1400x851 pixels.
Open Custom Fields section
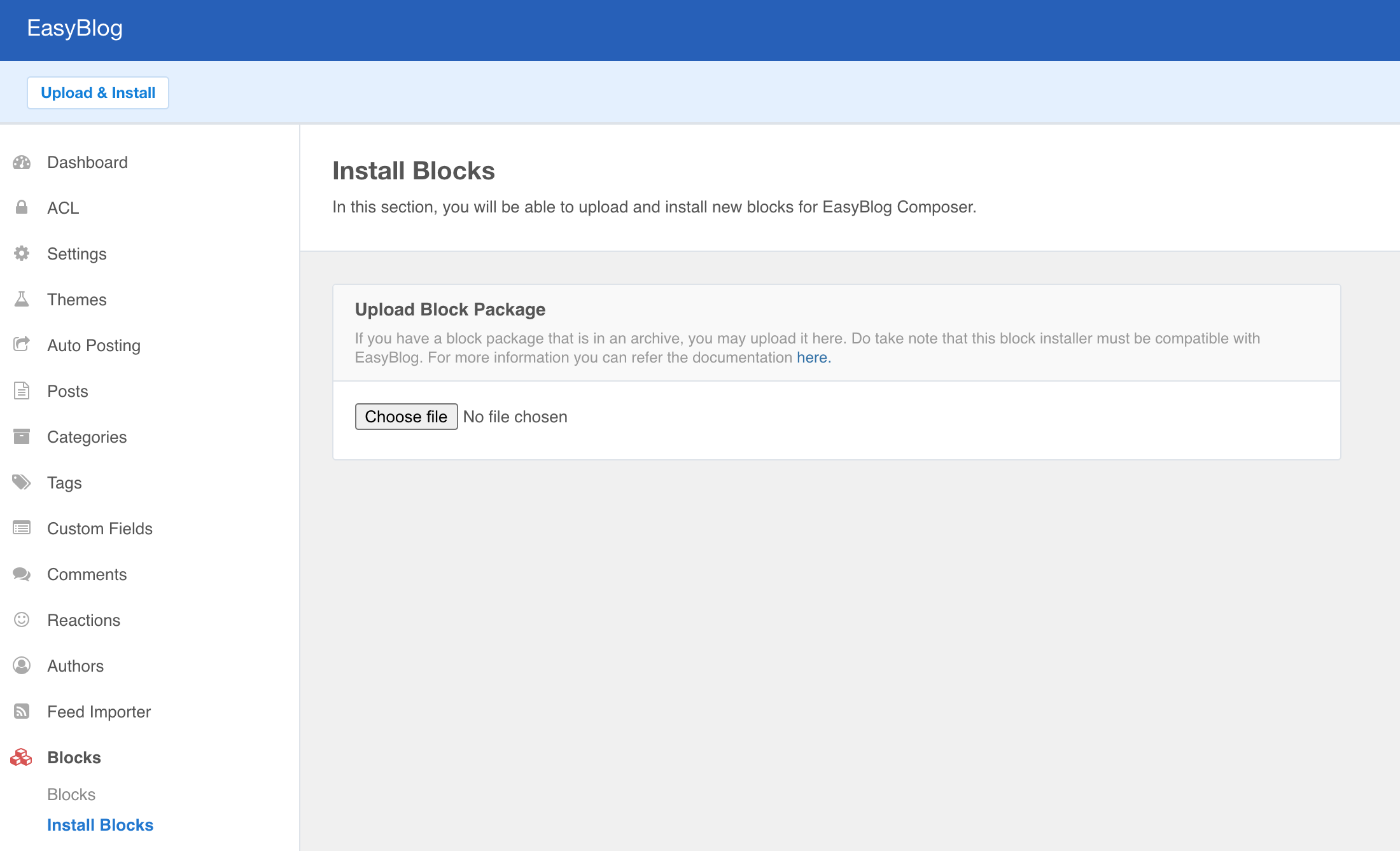click(100, 529)
